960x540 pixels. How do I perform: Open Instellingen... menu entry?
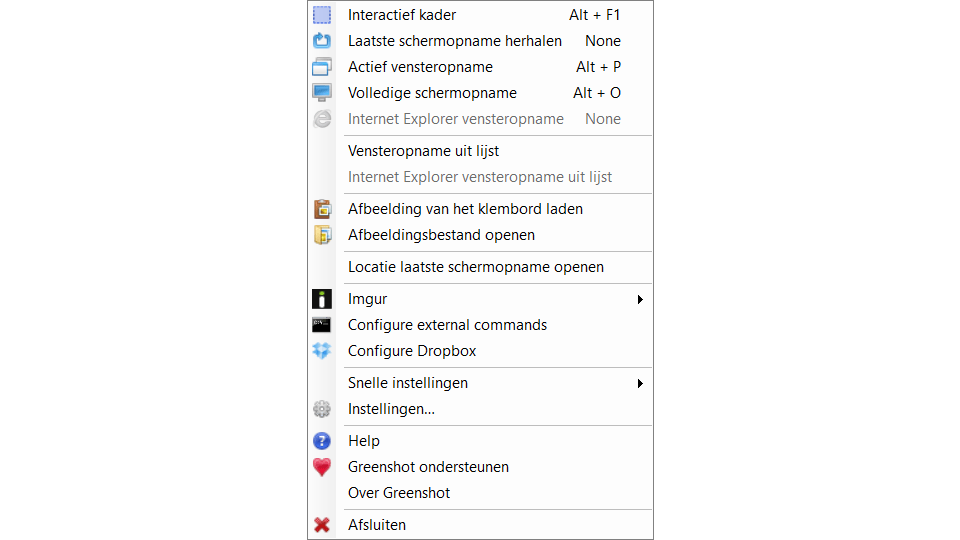tap(391, 409)
